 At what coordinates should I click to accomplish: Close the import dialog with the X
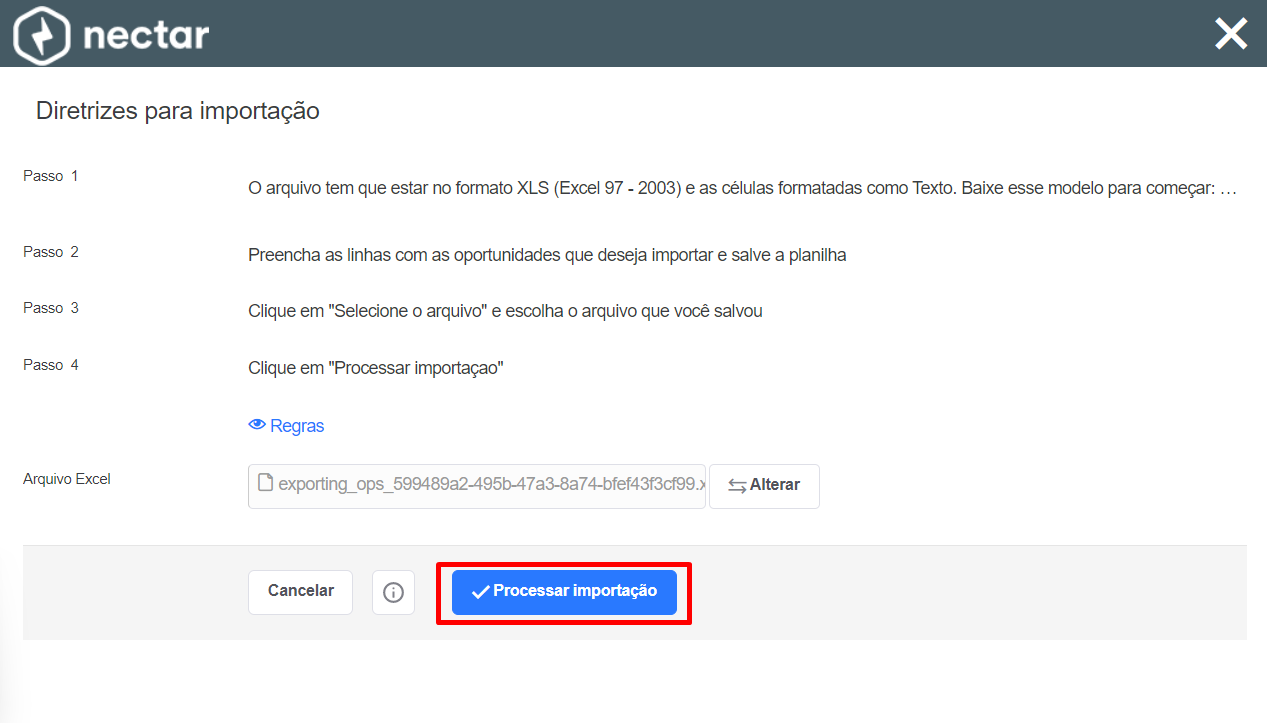pyautogui.click(x=1231, y=34)
